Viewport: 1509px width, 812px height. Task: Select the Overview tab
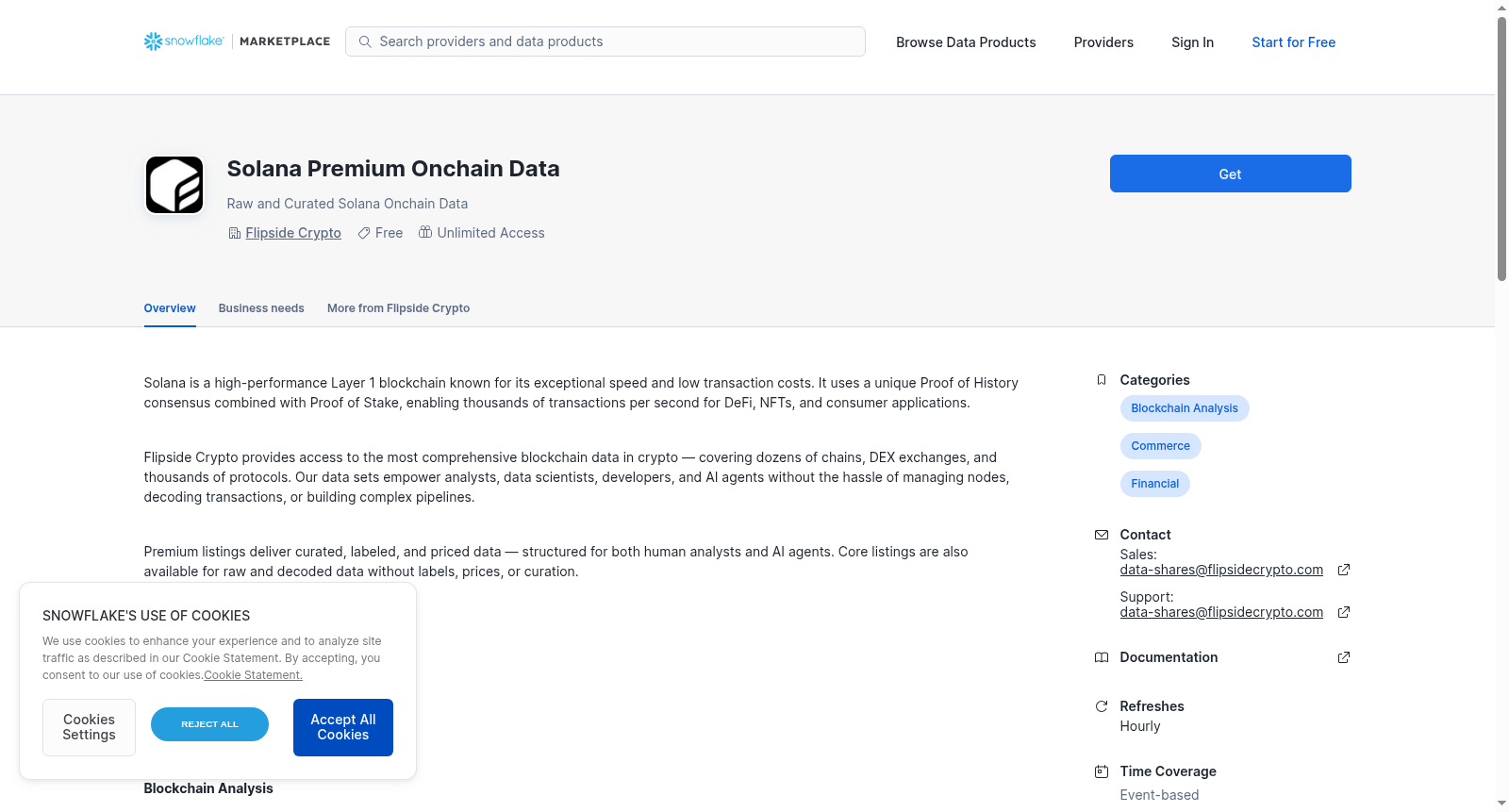click(x=170, y=308)
